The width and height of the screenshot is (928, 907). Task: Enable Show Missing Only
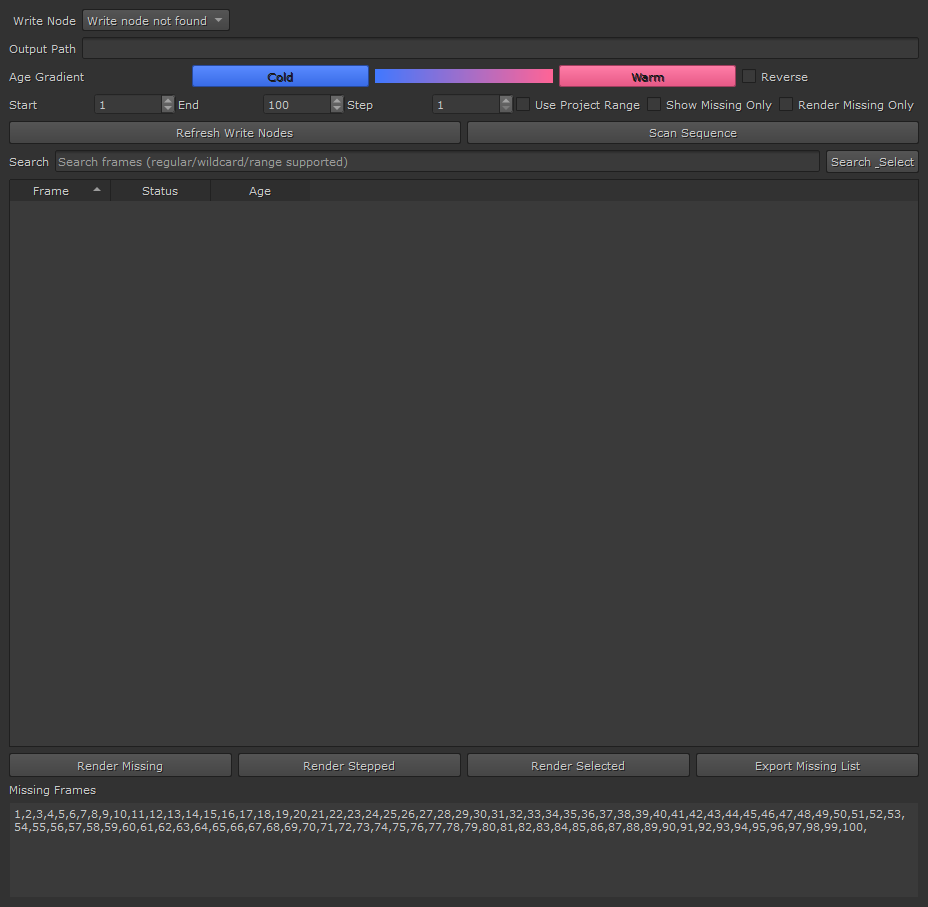pyautogui.click(x=655, y=105)
